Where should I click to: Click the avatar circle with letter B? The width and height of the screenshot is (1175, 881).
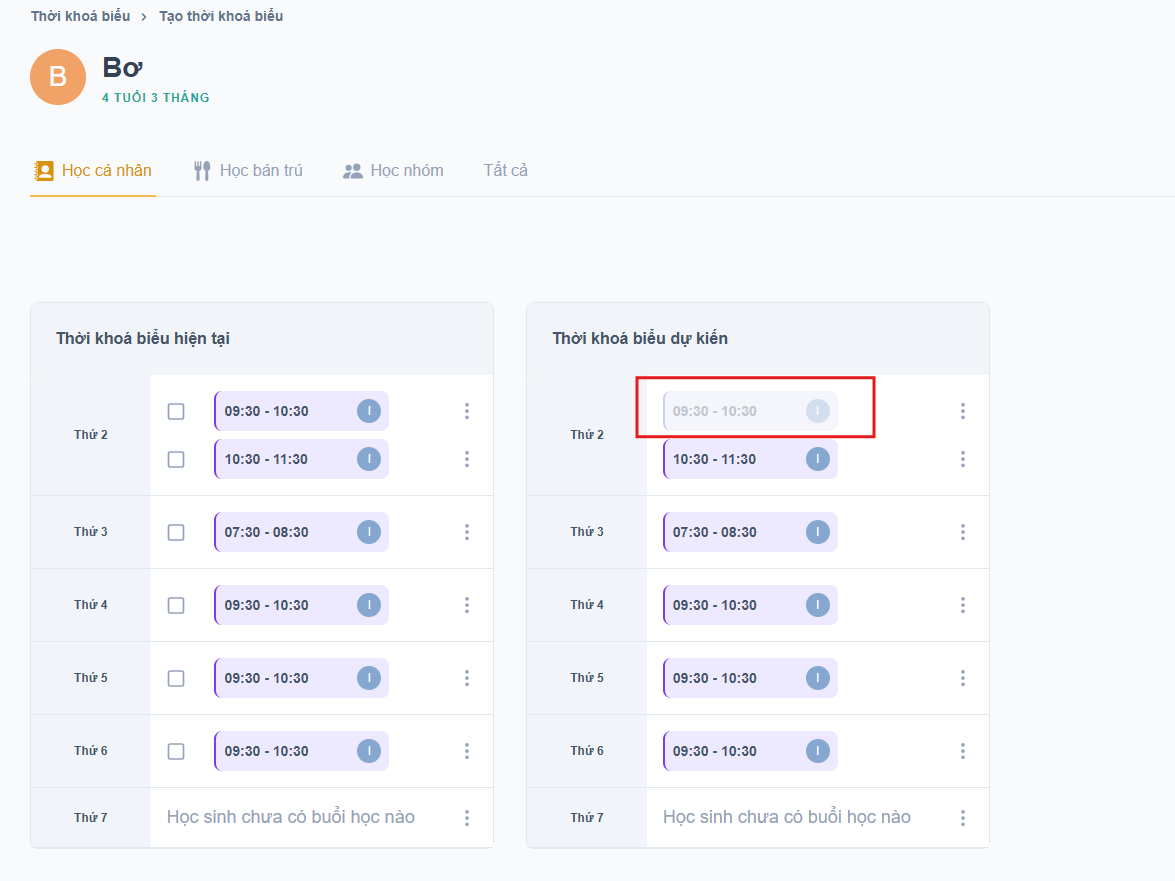point(58,77)
